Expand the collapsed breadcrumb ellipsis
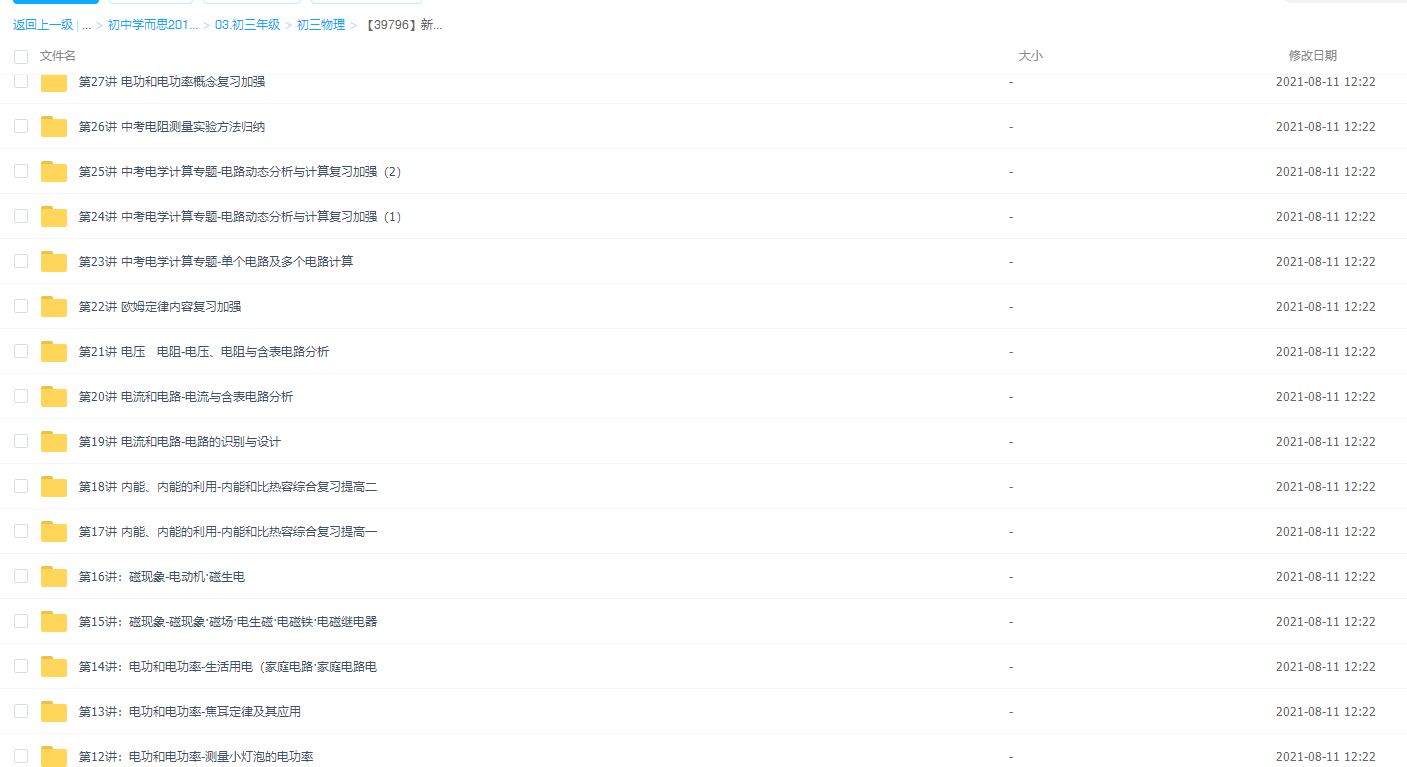The image size is (1407, 767). (x=86, y=25)
